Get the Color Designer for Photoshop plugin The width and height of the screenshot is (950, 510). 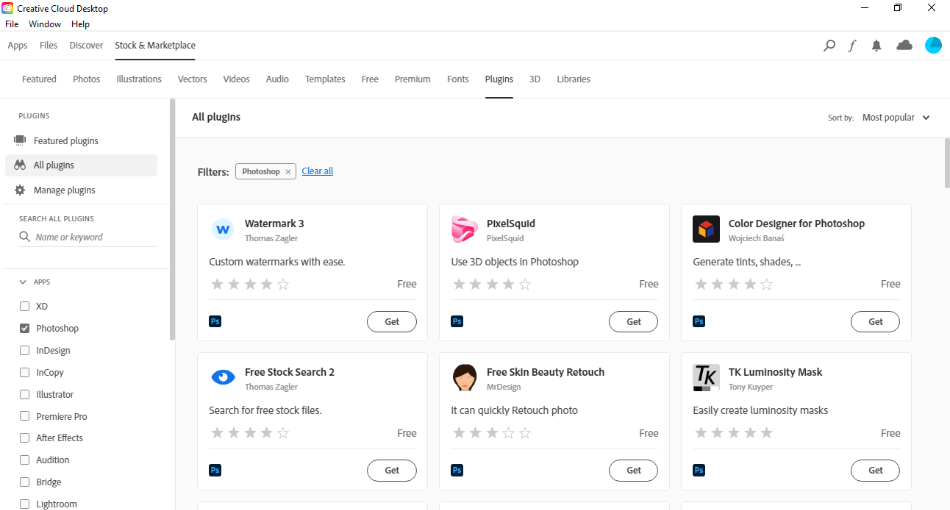point(875,322)
